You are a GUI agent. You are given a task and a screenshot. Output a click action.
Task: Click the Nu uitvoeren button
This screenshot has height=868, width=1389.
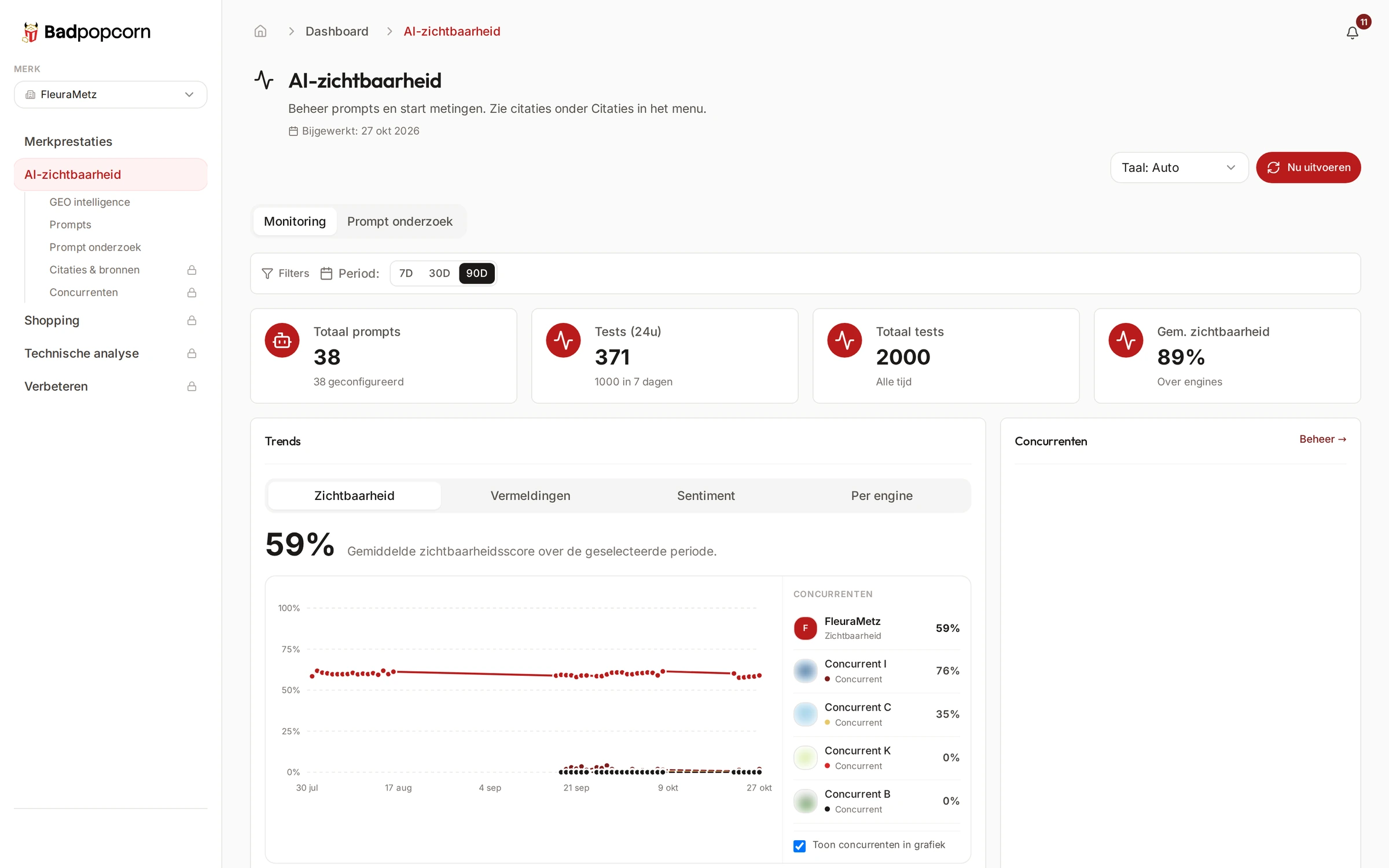click(x=1308, y=168)
